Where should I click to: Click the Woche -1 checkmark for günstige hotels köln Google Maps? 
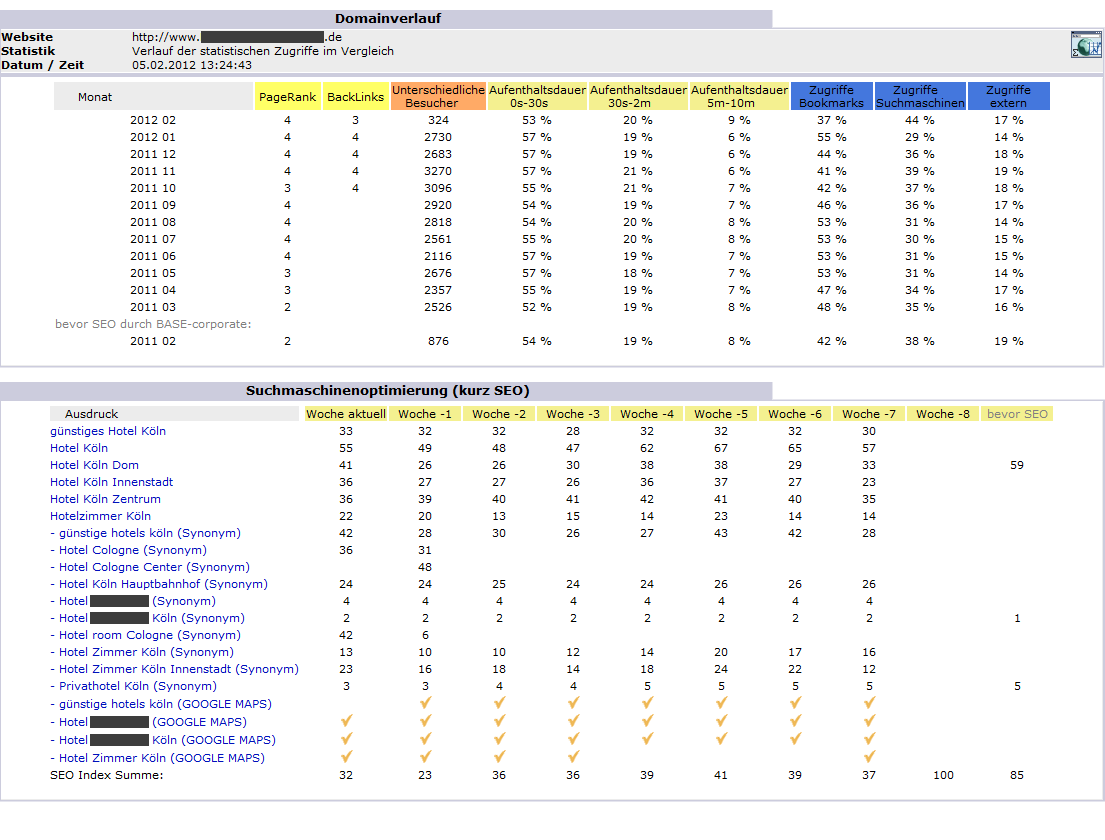pos(424,703)
